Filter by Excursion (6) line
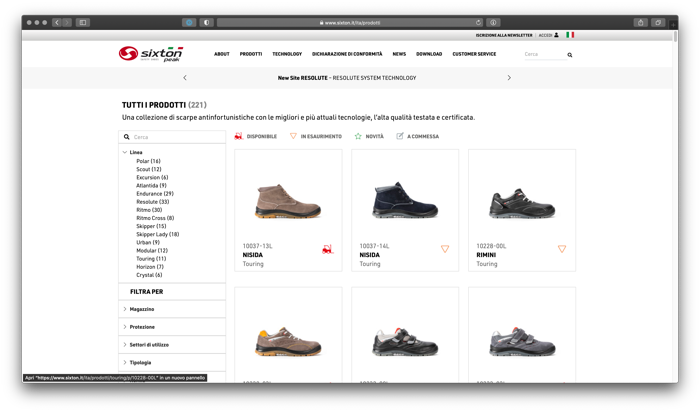 tap(152, 177)
